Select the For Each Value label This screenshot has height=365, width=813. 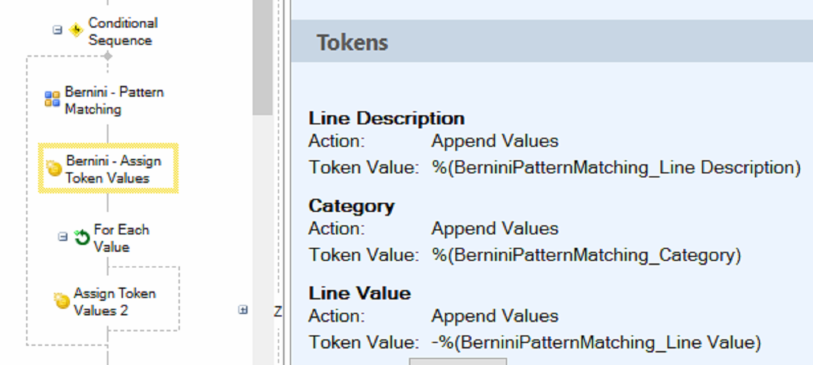click(121, 238)
